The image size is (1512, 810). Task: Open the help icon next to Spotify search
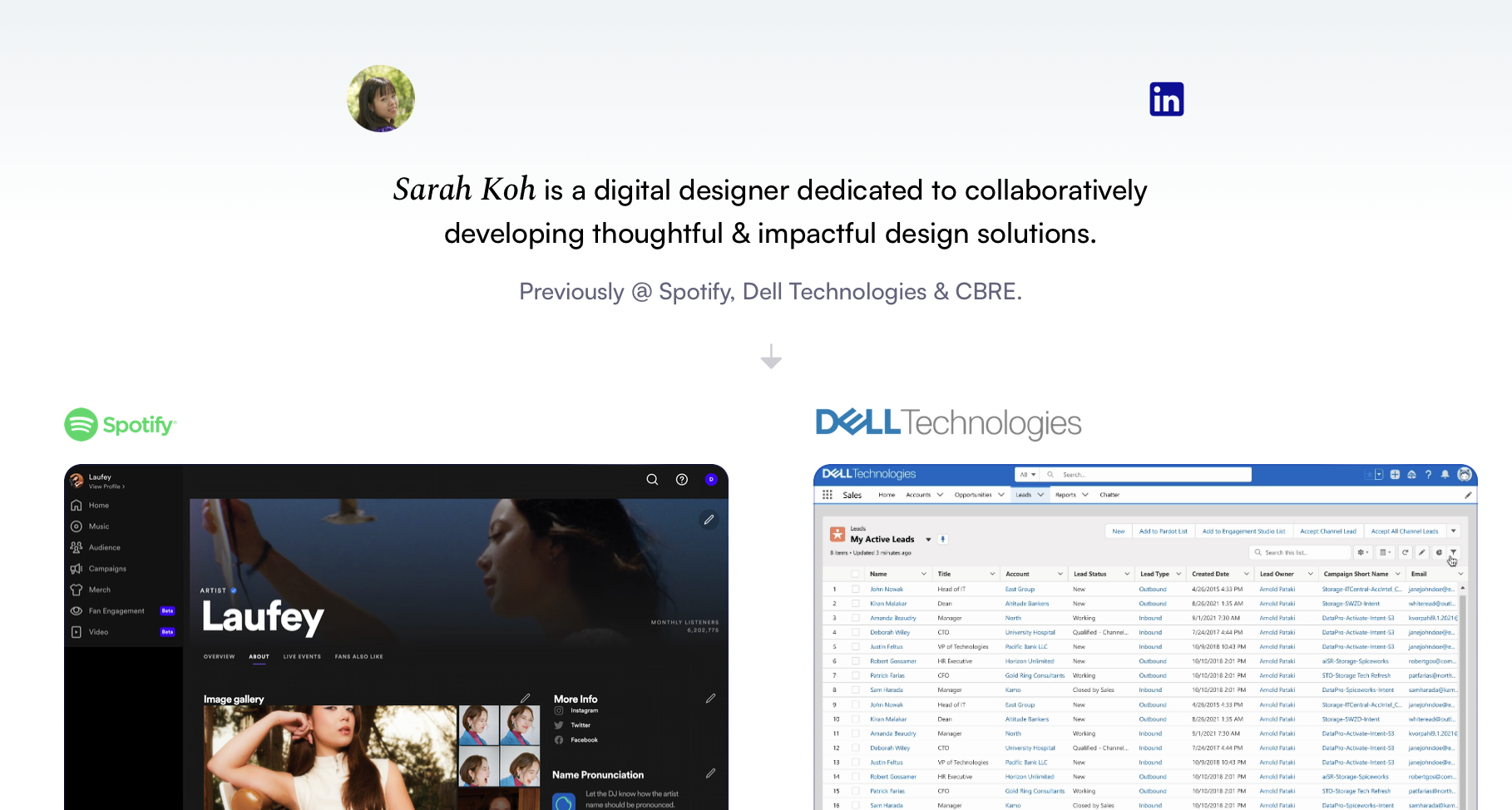coord(681,479)
